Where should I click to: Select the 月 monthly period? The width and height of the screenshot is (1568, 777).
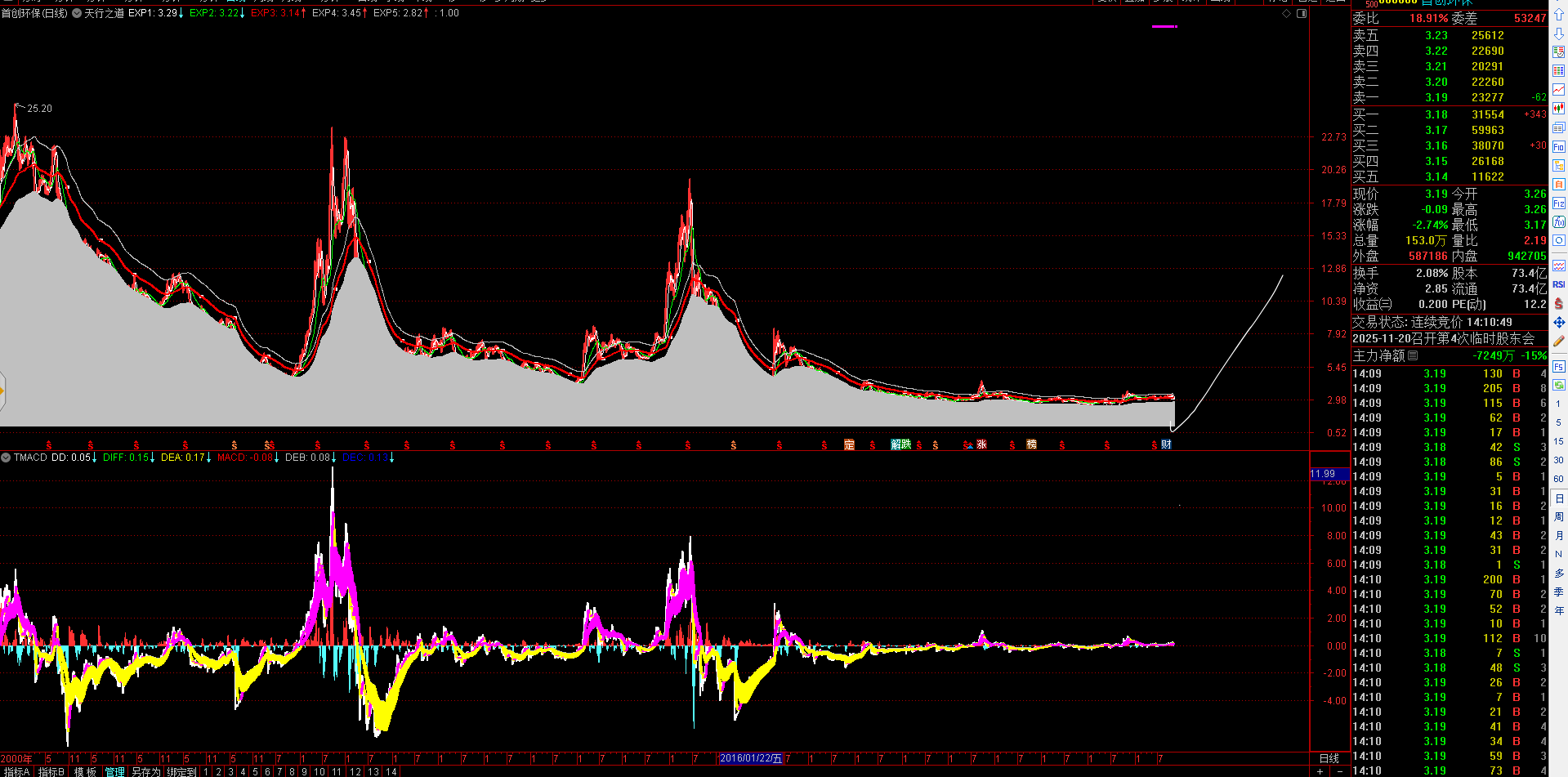[1558, 535]
